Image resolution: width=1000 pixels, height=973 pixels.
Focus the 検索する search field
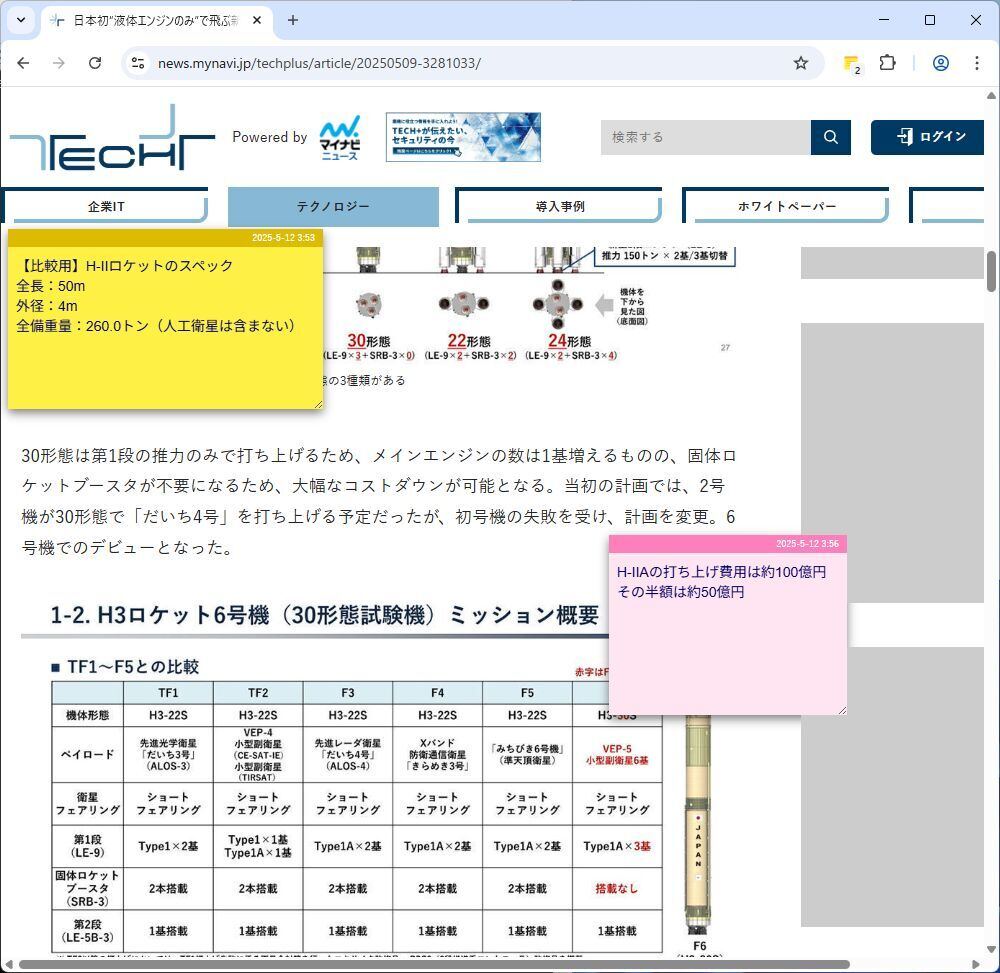coord(705,137)
